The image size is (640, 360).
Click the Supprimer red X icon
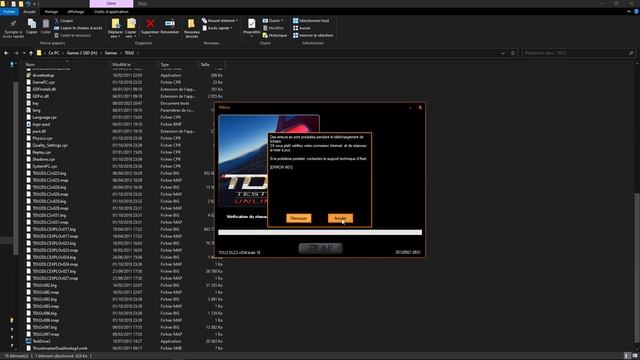click(x=150, y=24)
